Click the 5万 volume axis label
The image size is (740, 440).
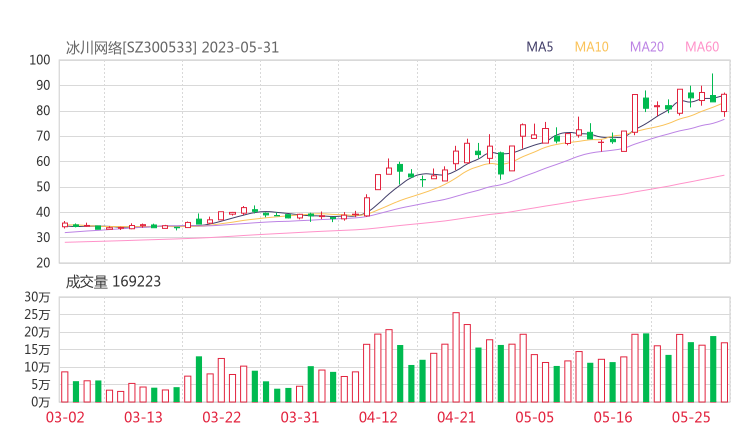pos(41,385)
